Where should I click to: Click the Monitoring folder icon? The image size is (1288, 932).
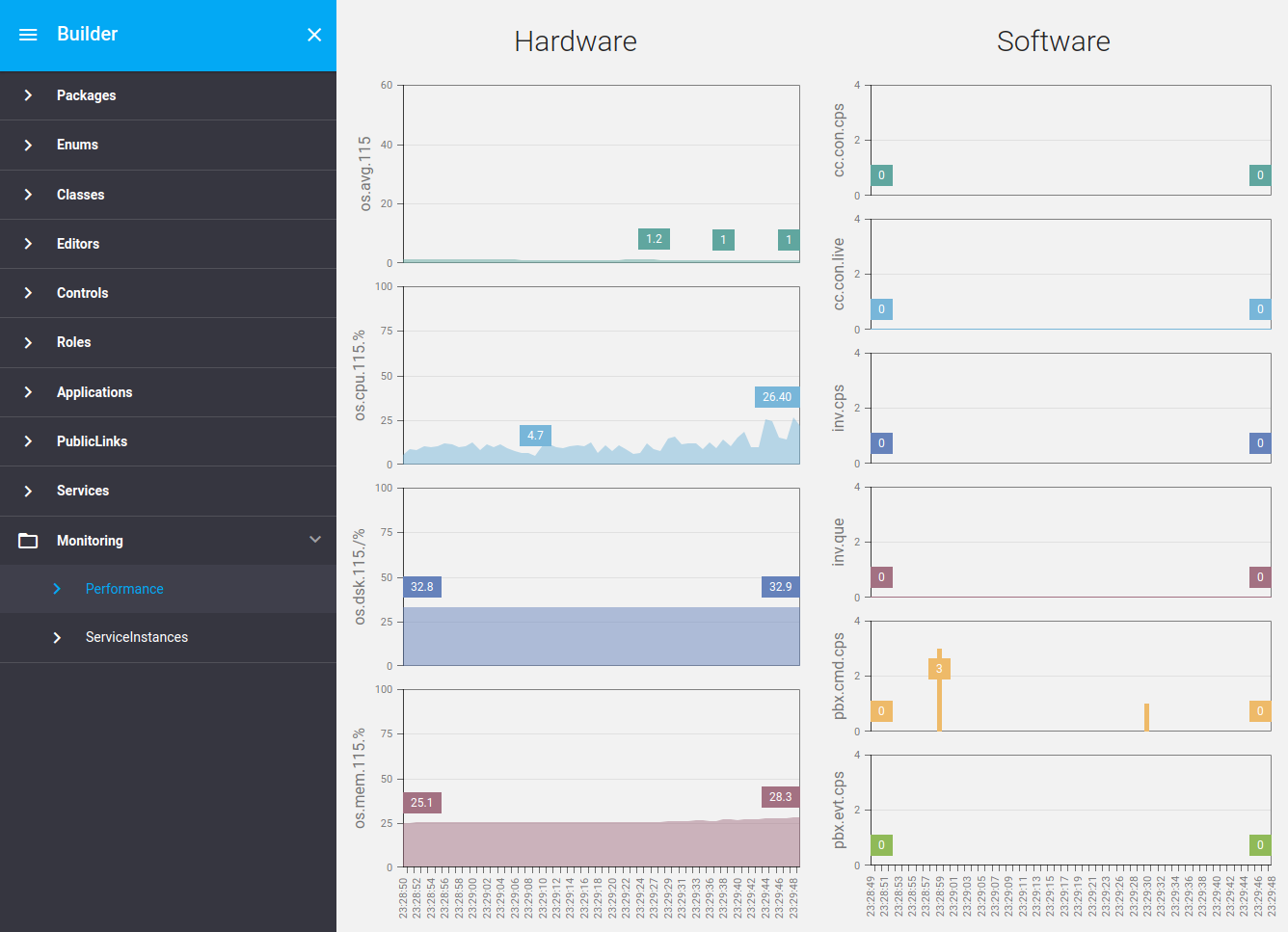click(28, 541)
